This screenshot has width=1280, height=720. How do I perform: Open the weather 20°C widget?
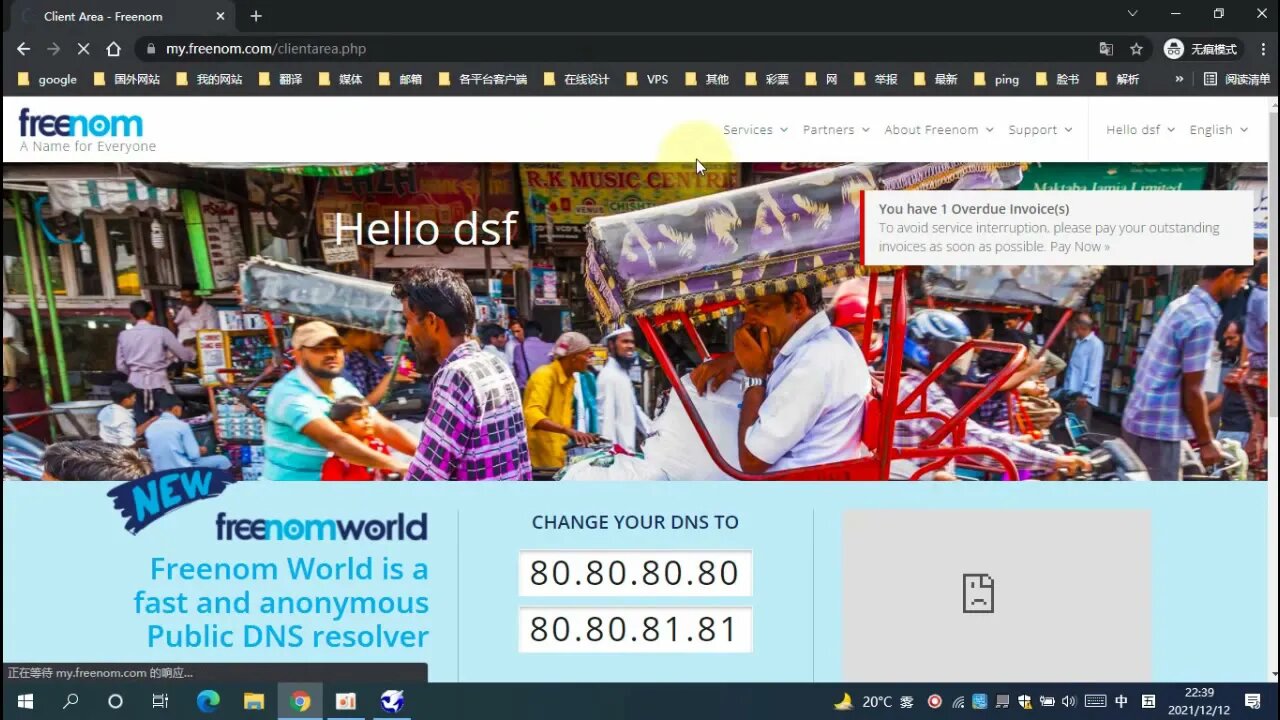pos(872,702)
